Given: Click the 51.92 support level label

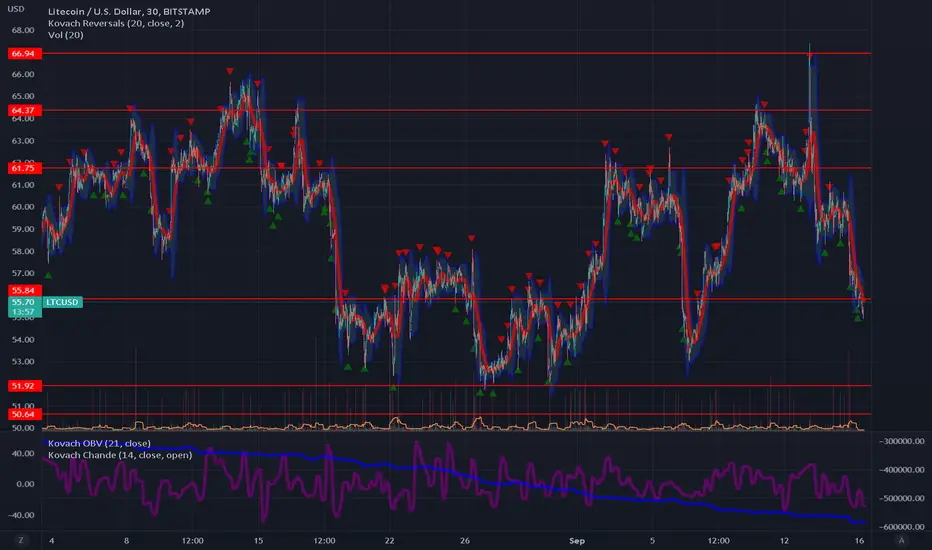Looking at the screenshot, I should 24,386.
